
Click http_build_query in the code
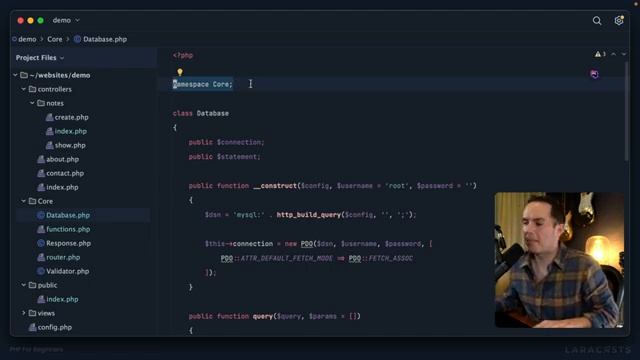309,215
